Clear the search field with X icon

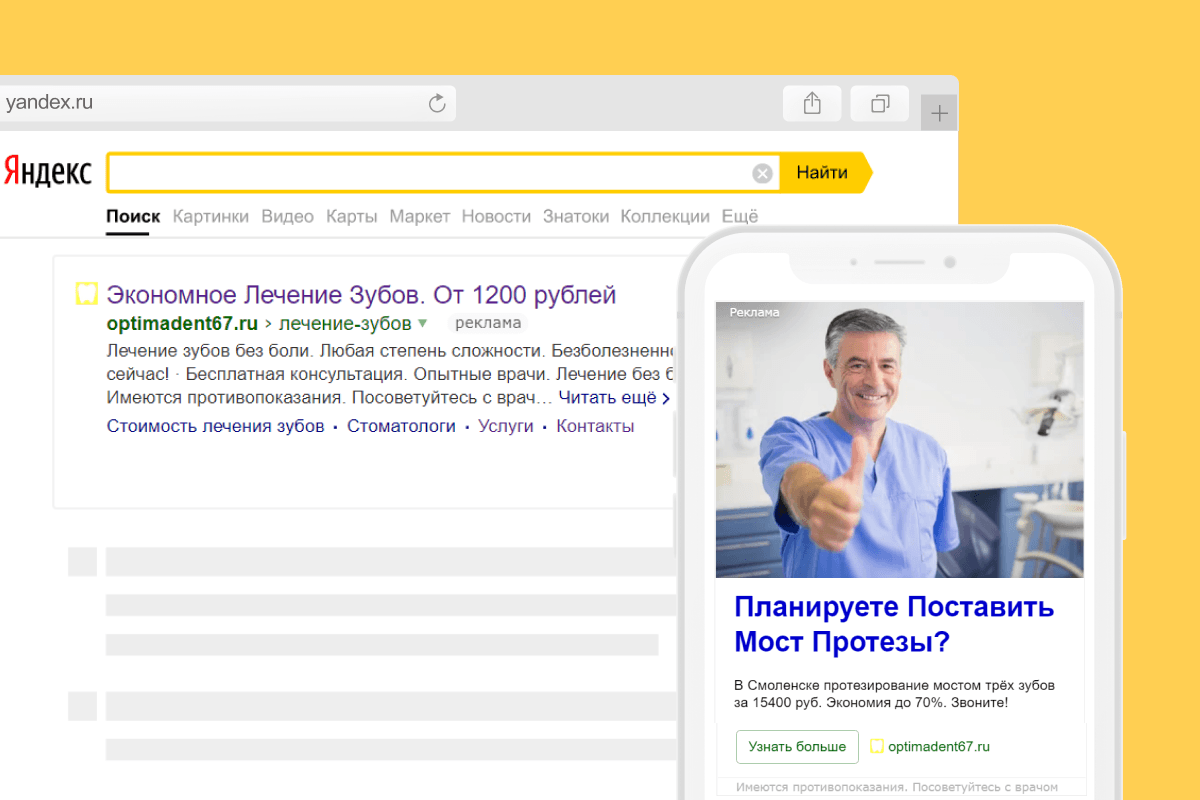pos(762,173)
